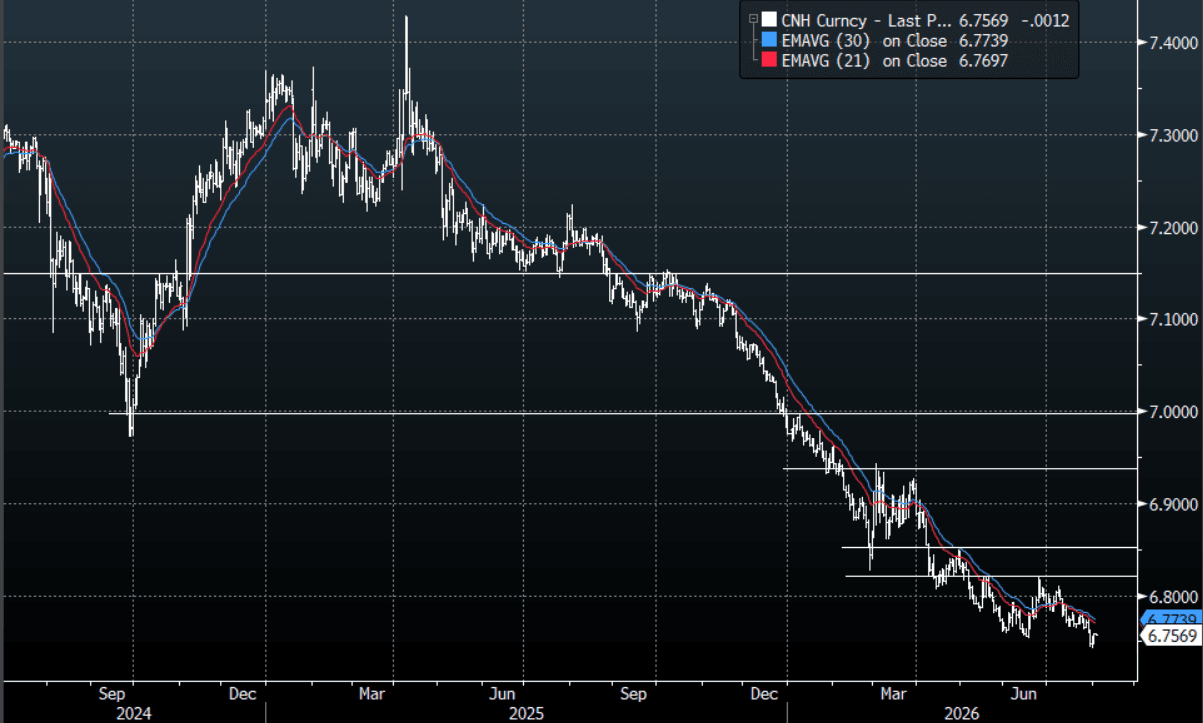Image resolution: width=1203 pixels, height=723 pixels.
Task: Click the 2025 year label on time axis
Action: click(x=526, y=713)
